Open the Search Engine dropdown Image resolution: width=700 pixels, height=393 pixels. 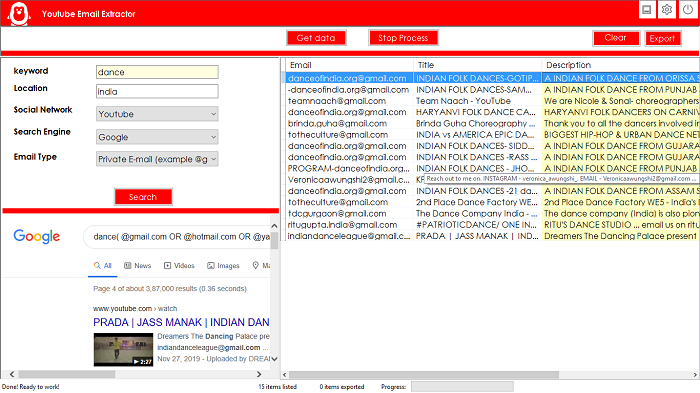pyautogui.click(x=157, y=137)
